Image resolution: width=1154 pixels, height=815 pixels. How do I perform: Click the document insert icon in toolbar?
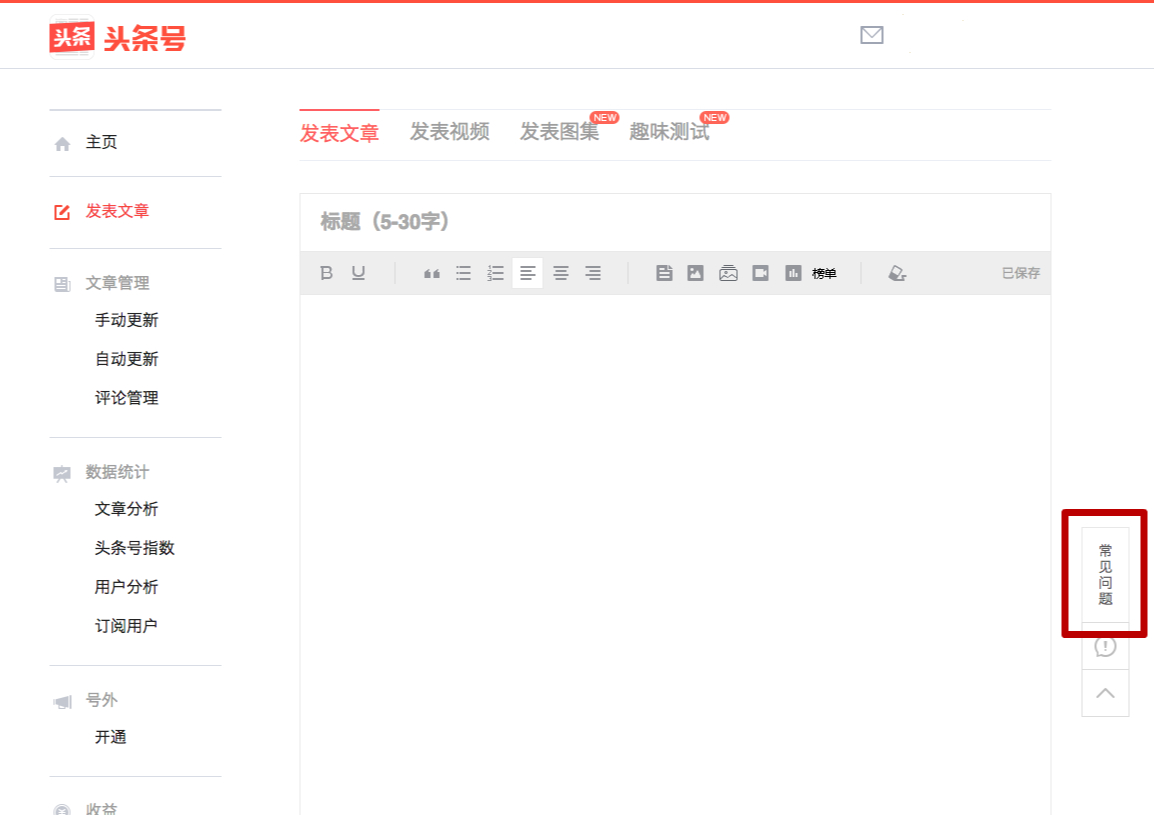tap(664, 273)
